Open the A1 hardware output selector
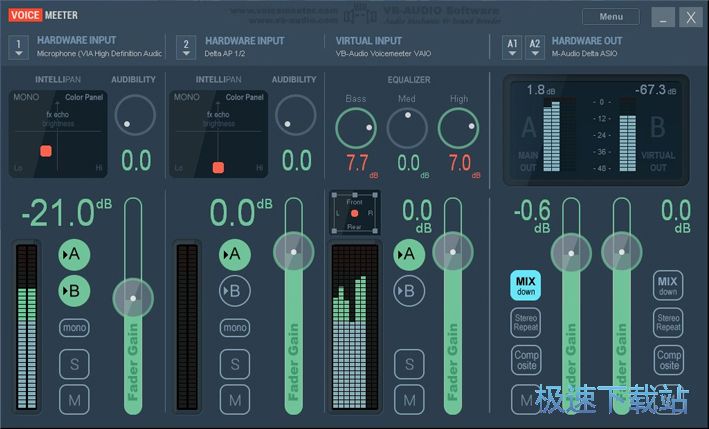Viewport: 709px width, 429px height. [x=512, y=46]
